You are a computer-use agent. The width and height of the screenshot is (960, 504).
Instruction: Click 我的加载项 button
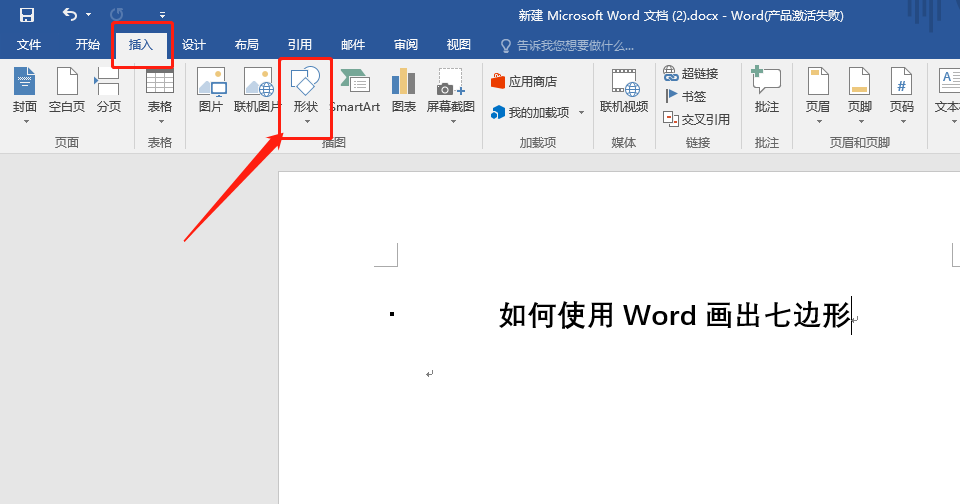coord(531,113)
